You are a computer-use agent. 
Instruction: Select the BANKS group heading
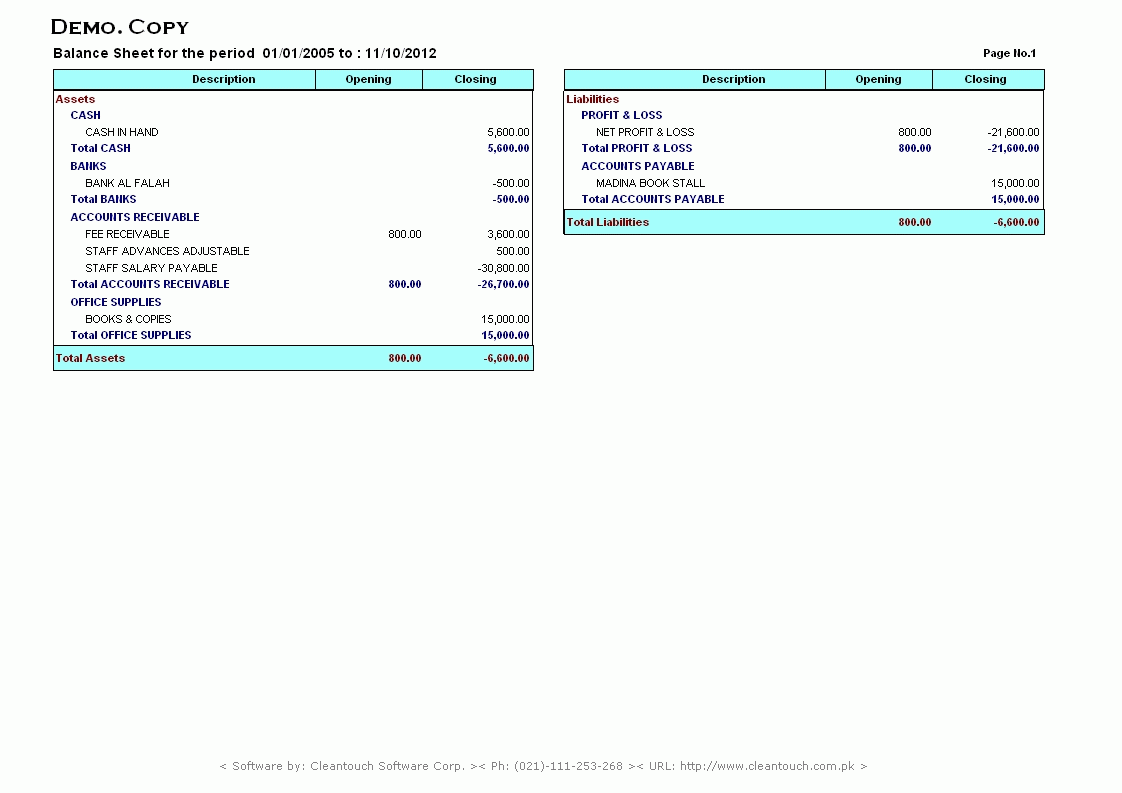pos(88,166)
